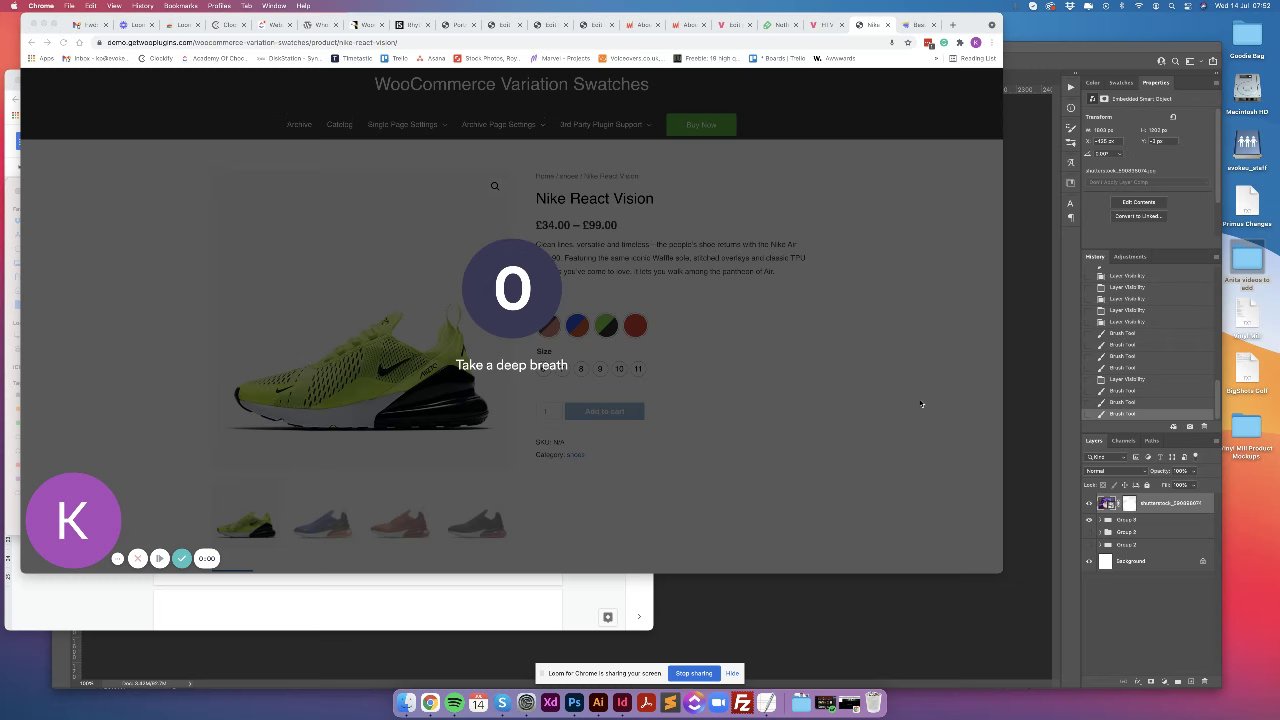Click add layer style fx icon
This screenshot has height=720, width=1280.
1138,681
